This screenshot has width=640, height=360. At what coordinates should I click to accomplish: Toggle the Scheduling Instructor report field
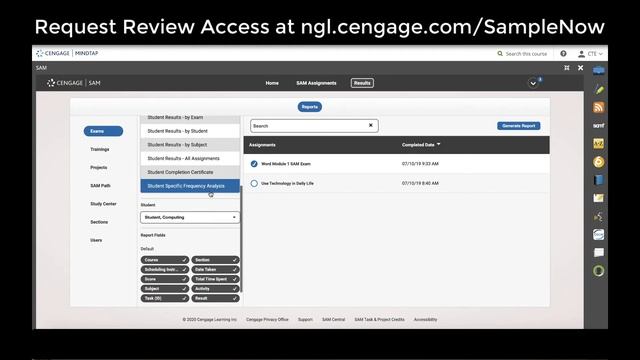164,269
